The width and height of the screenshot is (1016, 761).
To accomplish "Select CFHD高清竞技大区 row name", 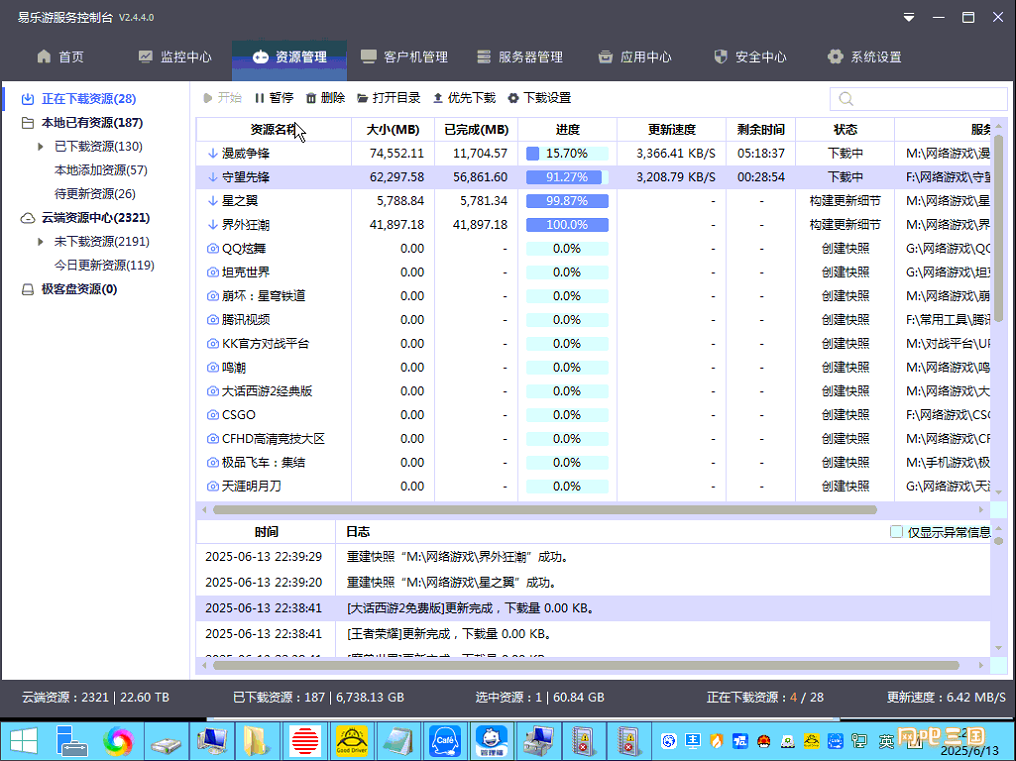I will point(273,439).
